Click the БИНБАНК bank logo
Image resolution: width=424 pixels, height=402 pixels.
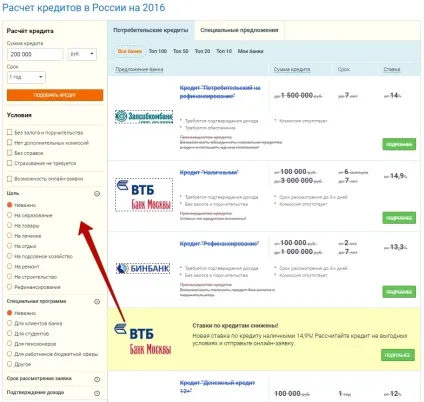pos(143,268)
